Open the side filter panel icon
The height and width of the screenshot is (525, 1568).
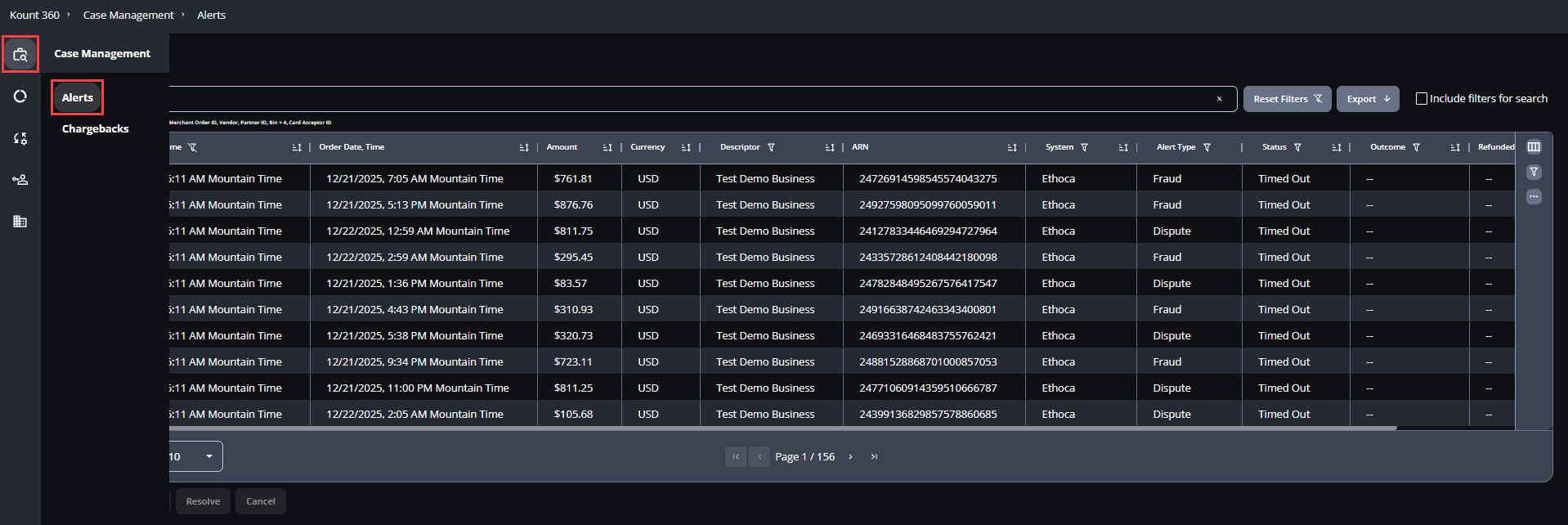[x=1534, y=172]
